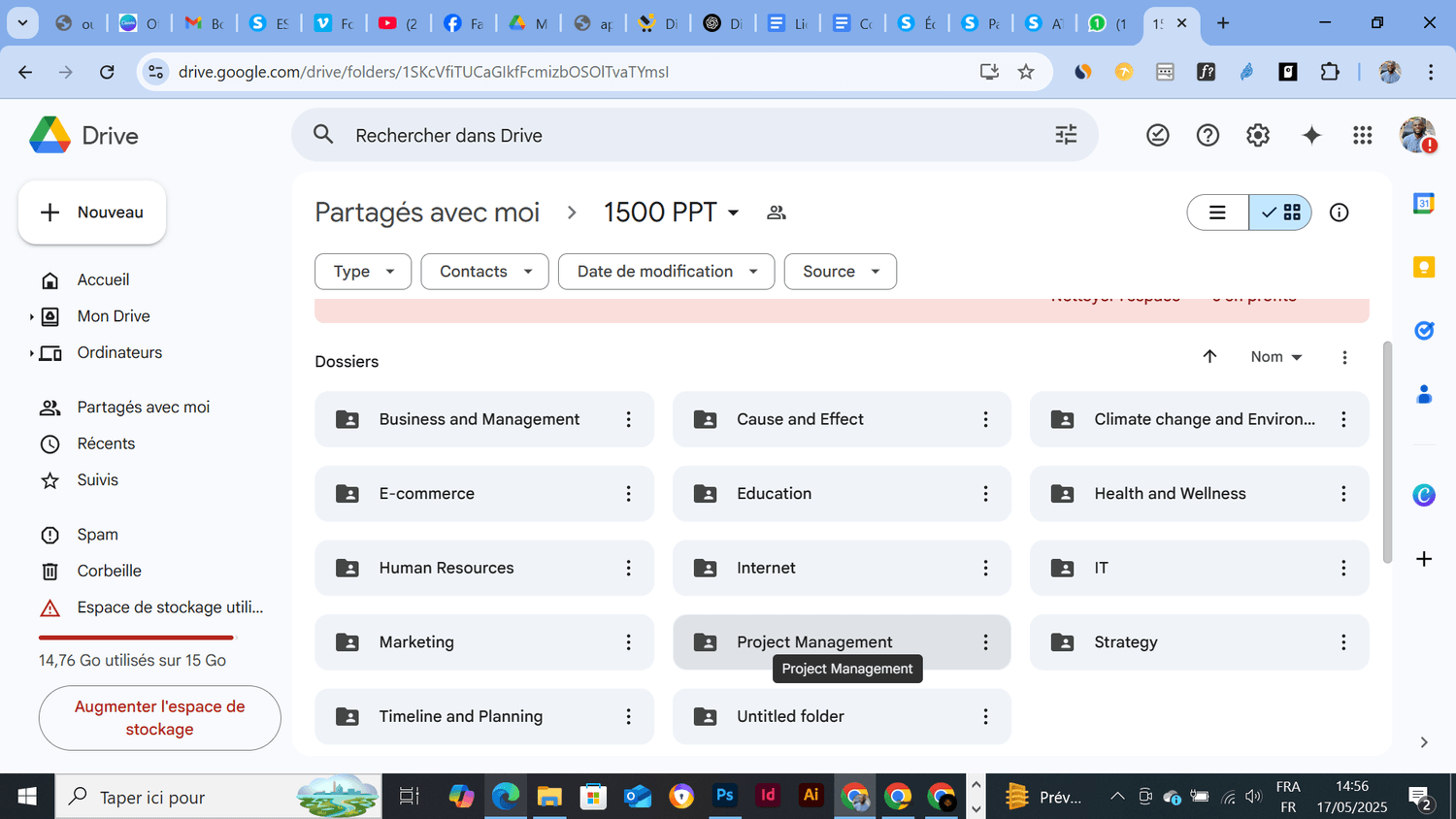Click the browser address bar URL
This screenshot has width=1456, height=819.
423,72
